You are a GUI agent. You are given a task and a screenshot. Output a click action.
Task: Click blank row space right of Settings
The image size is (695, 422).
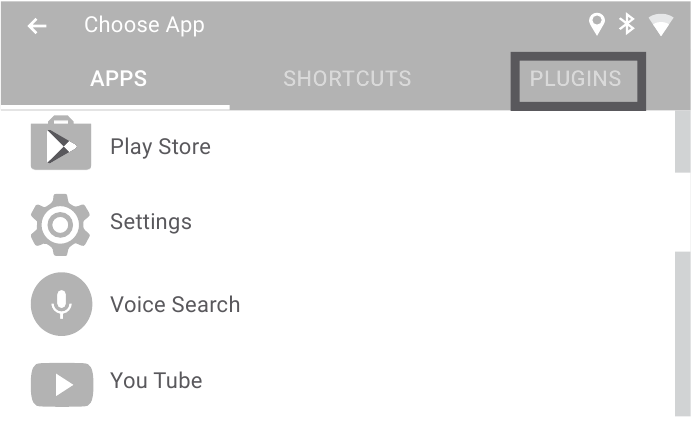(x=430, y=223)
